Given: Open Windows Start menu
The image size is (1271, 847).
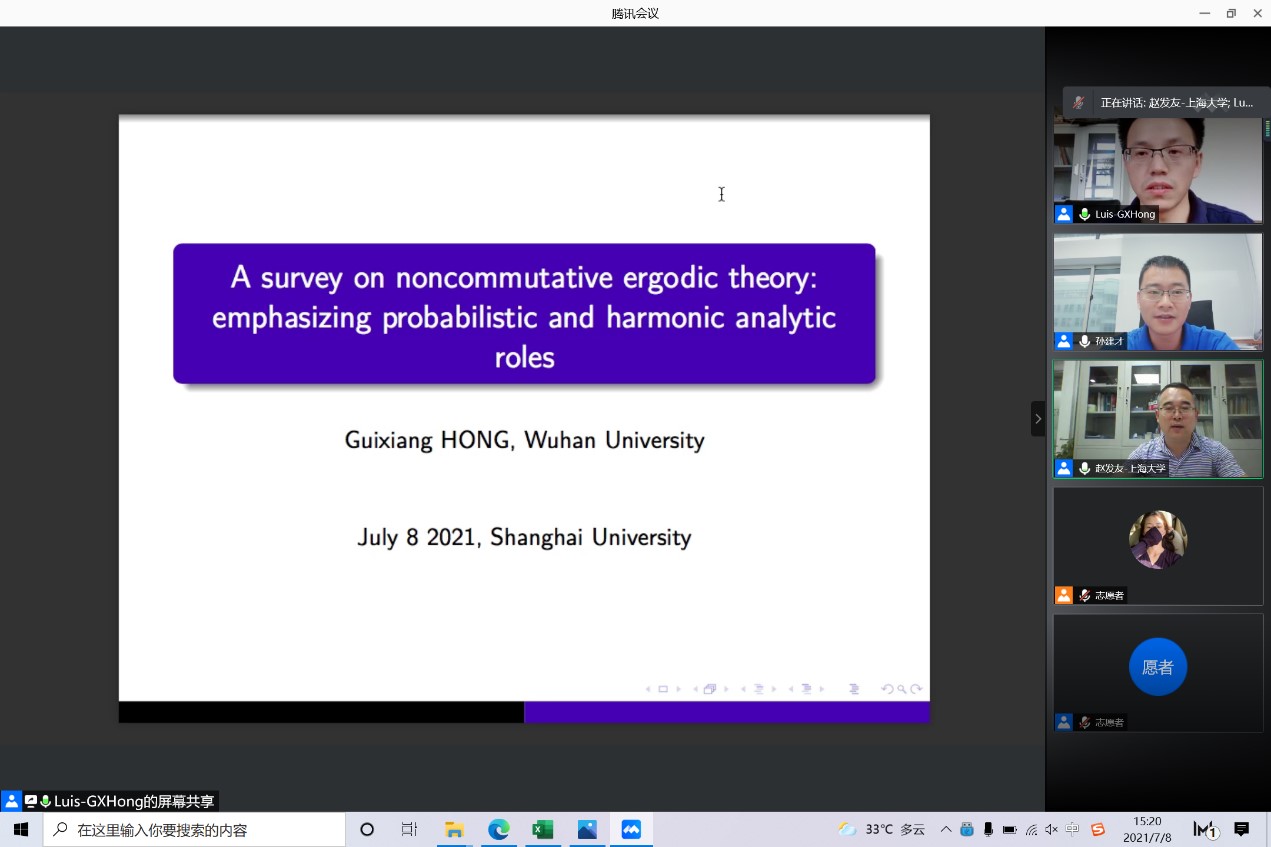Looking at the screenshot, I should tap(21, 829).
